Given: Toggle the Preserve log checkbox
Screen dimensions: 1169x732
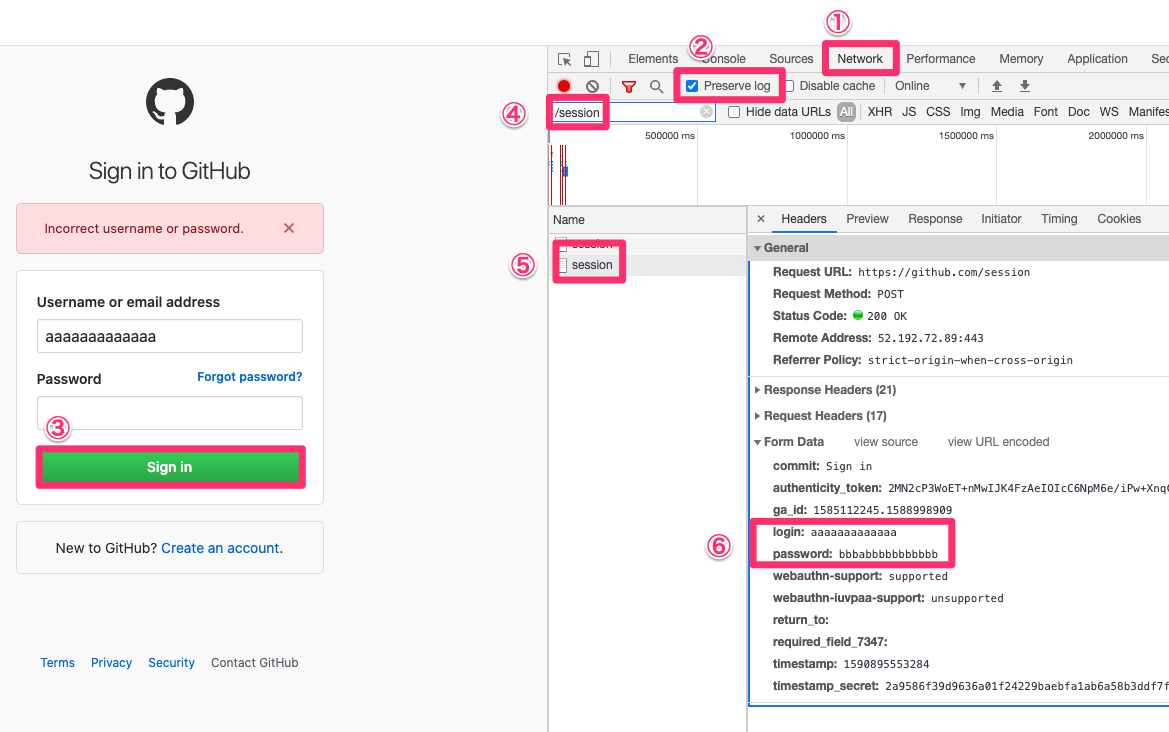Looking at the screenshot, I should pyautogui.click(x=692, y=86).
